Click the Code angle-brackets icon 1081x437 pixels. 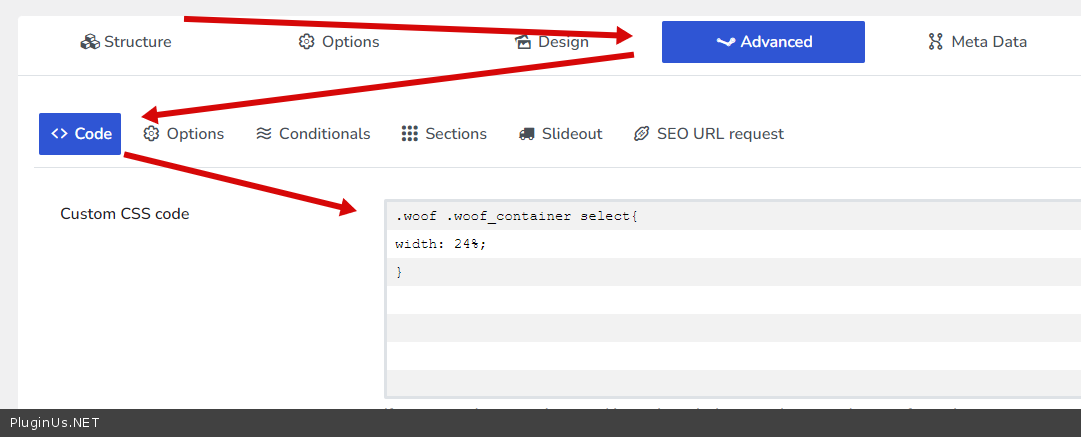[x=59, y=134]
